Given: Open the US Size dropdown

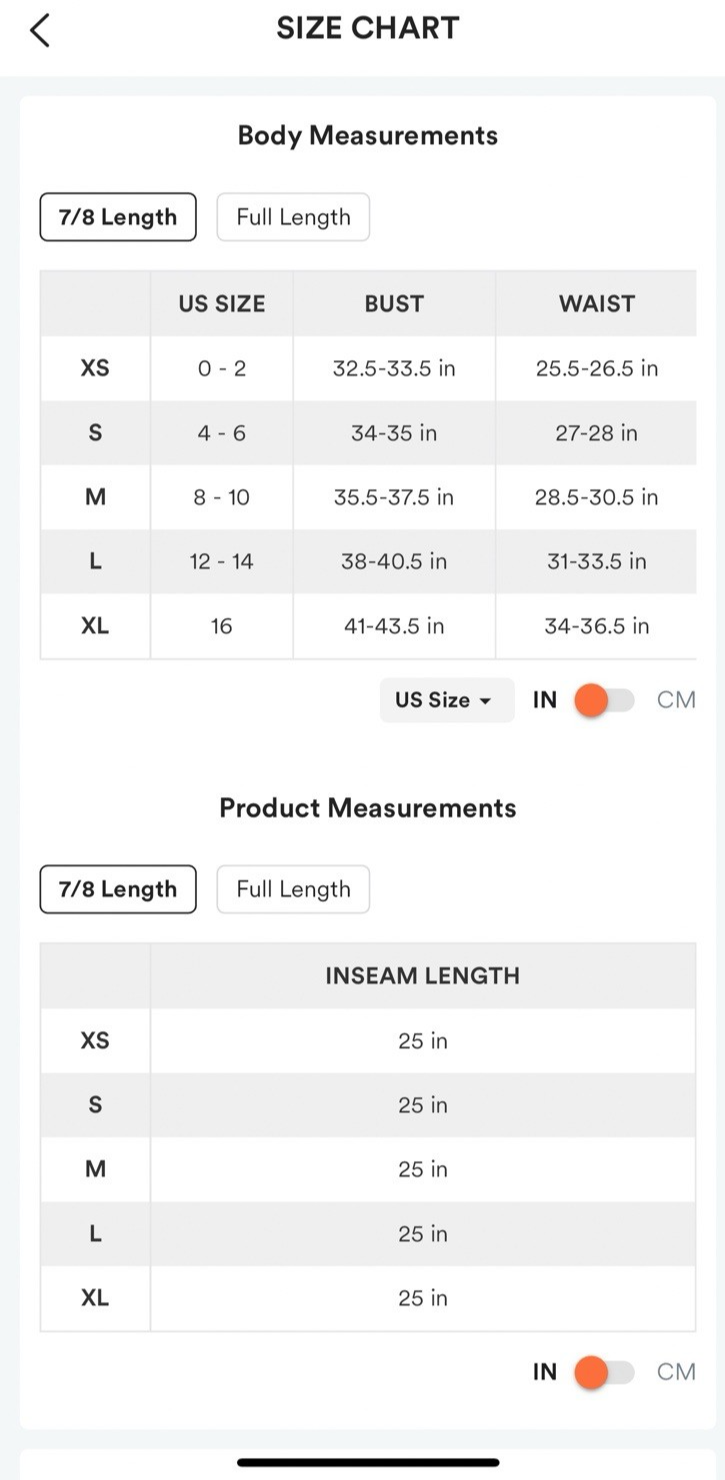Looking at the screenshot, I should 446,700.
